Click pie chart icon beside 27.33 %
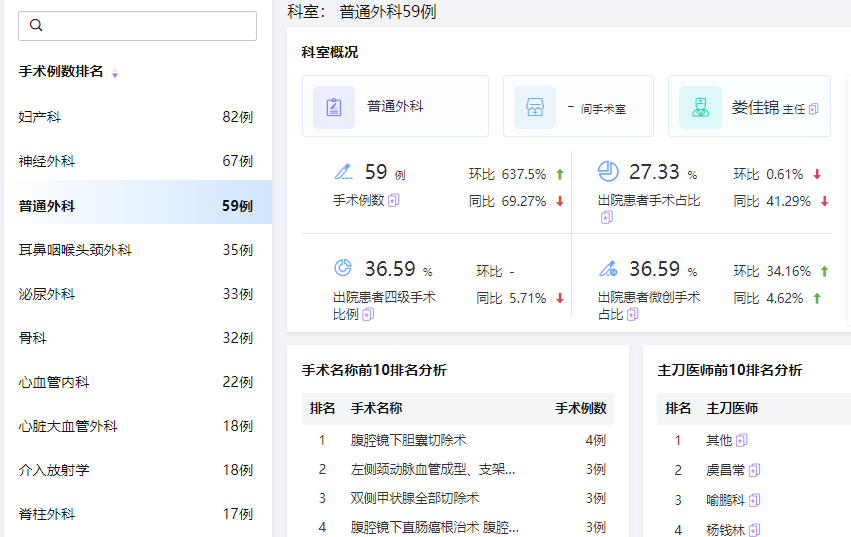 pos(608,172)
